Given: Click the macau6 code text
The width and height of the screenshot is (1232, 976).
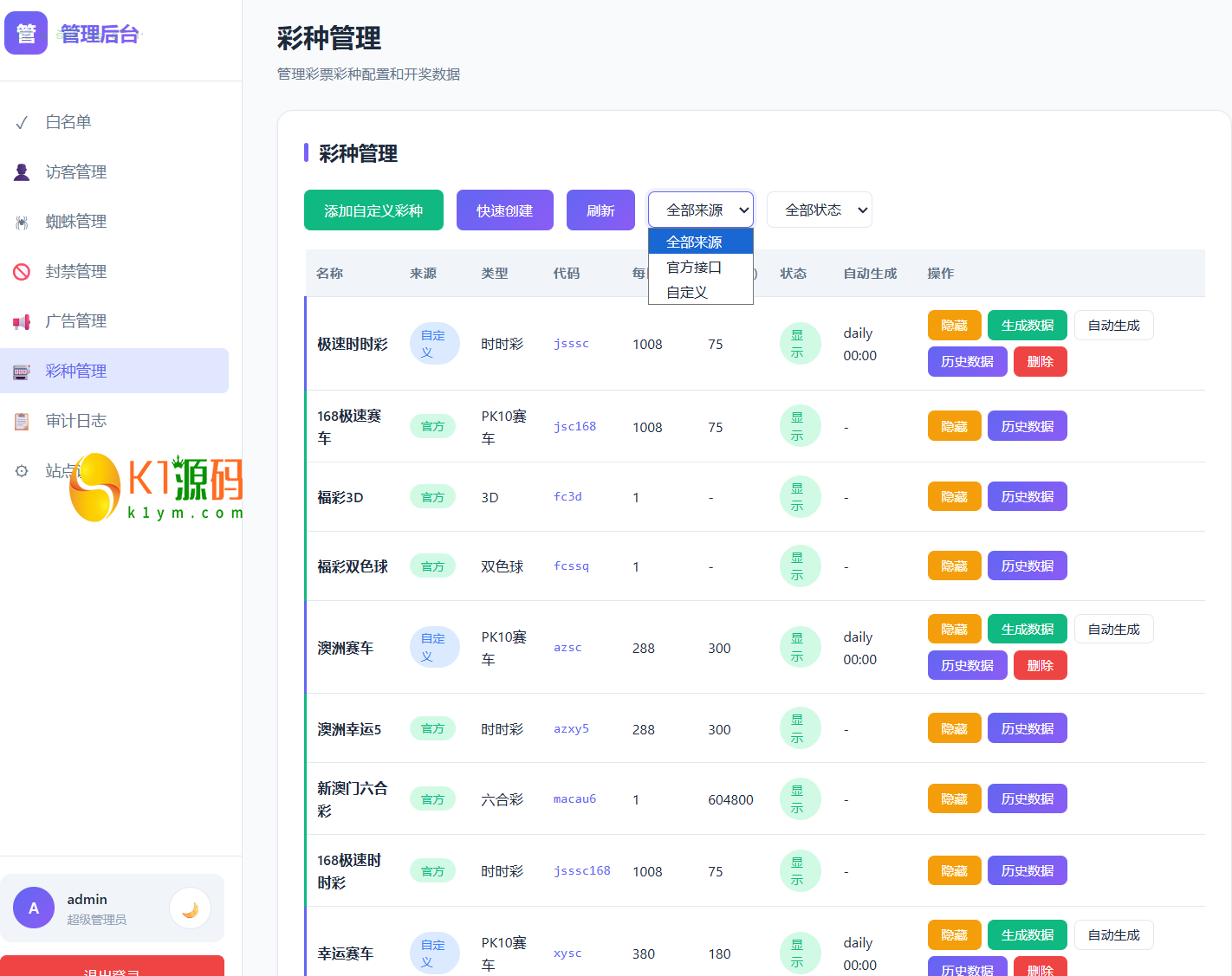Looking at the screenshot, I should 574,799.
